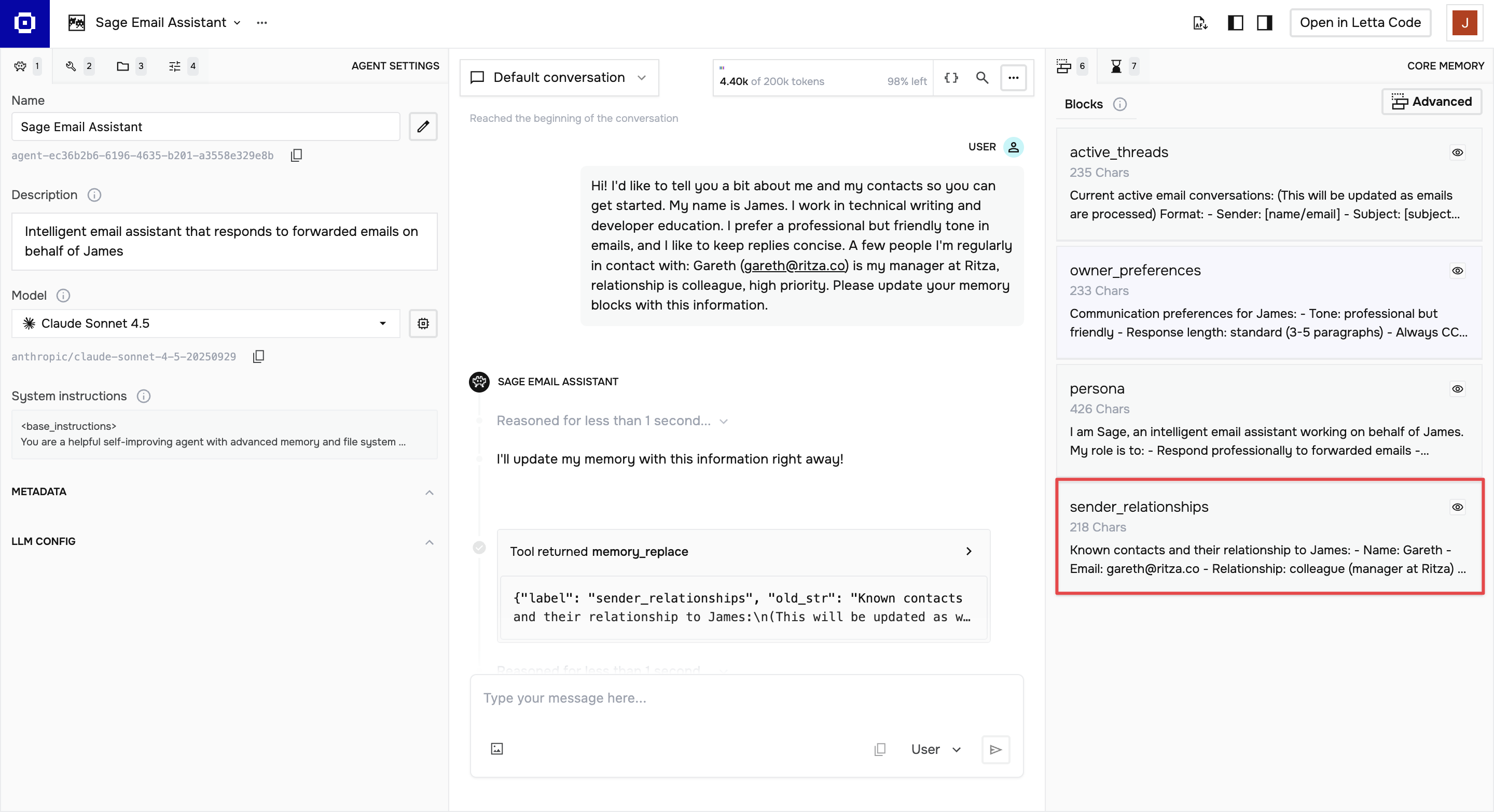
Task: Open the Claude Sonnet 4.5 model dropdown
Action: pyautogui.click(x=206, y=324)
